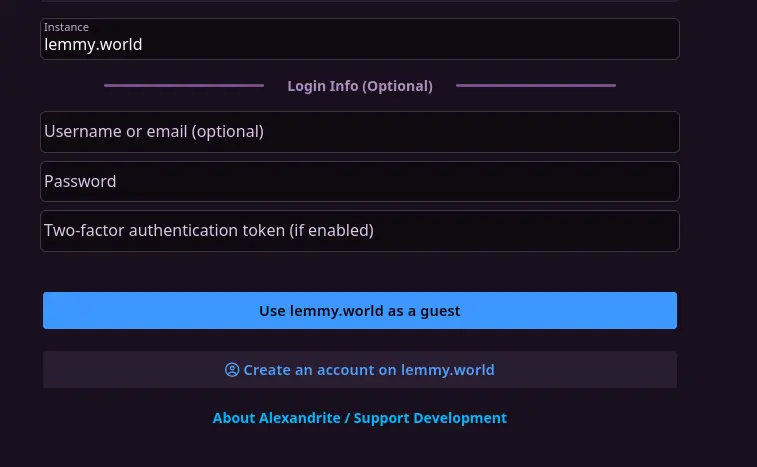Click the lemmy.world text inside the Instance box
This screenshot has height=467, width=757.
[x=93, y=45]
